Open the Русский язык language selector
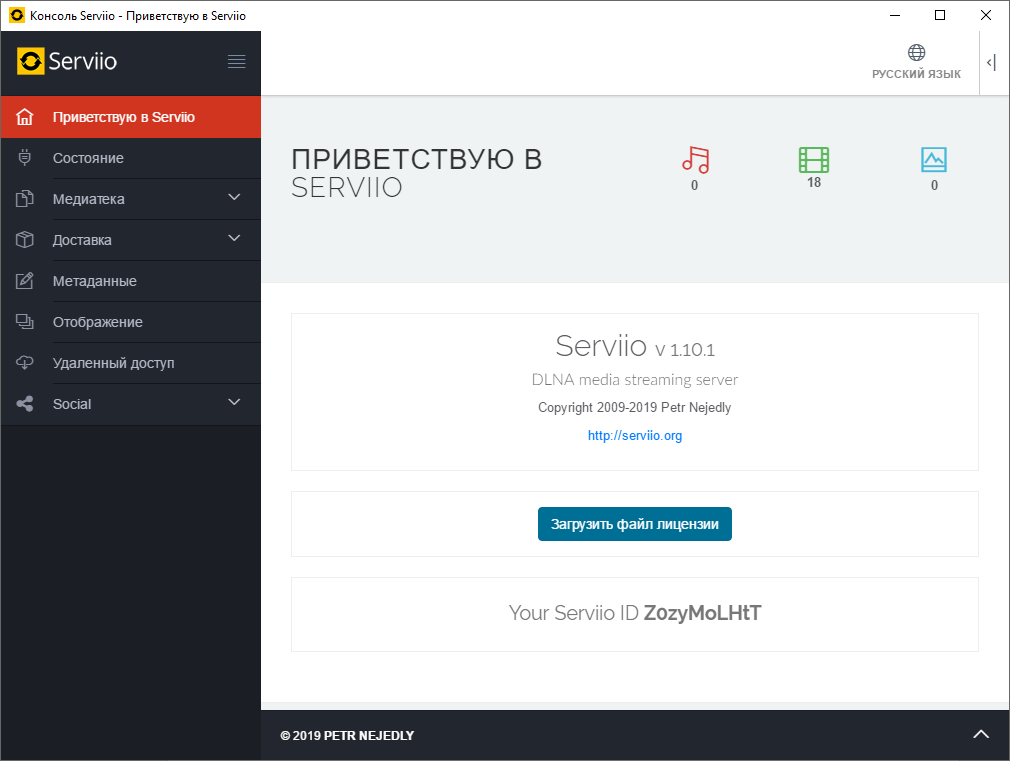1010x761 pixels. coord(916,63)
